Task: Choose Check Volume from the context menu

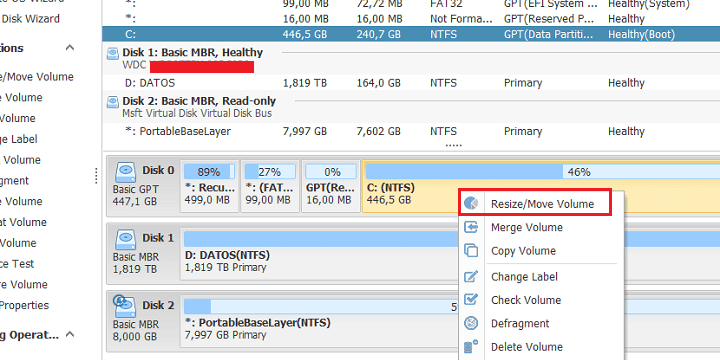Action: 541,300
